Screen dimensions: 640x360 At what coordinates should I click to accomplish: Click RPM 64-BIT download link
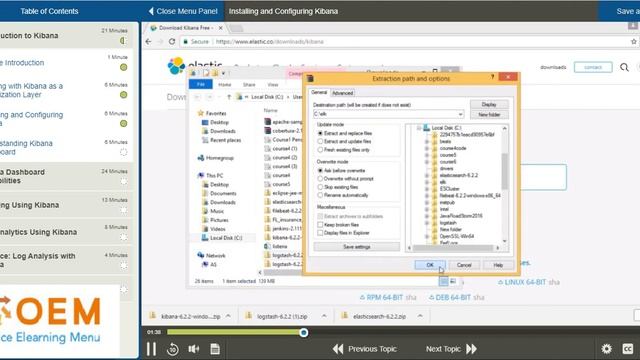pos(383,298)
